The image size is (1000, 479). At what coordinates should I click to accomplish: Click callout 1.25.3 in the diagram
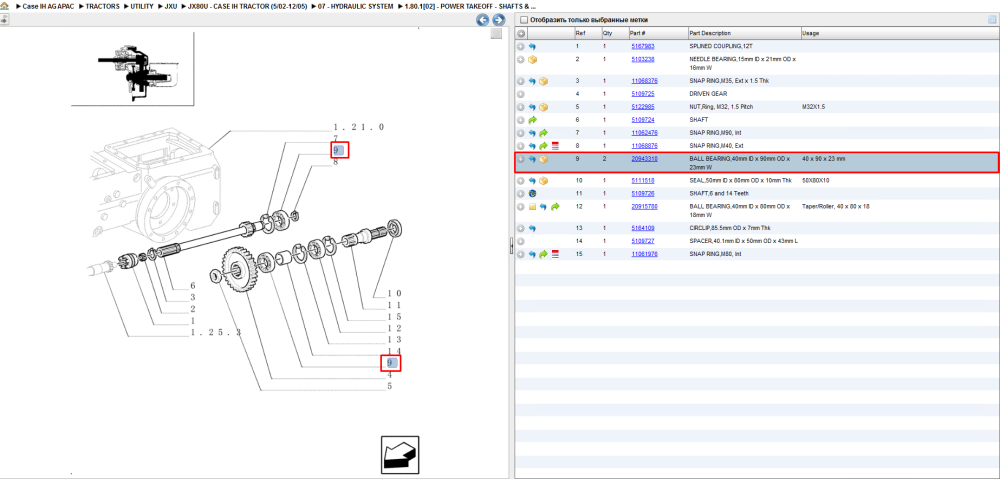point(216,333)
